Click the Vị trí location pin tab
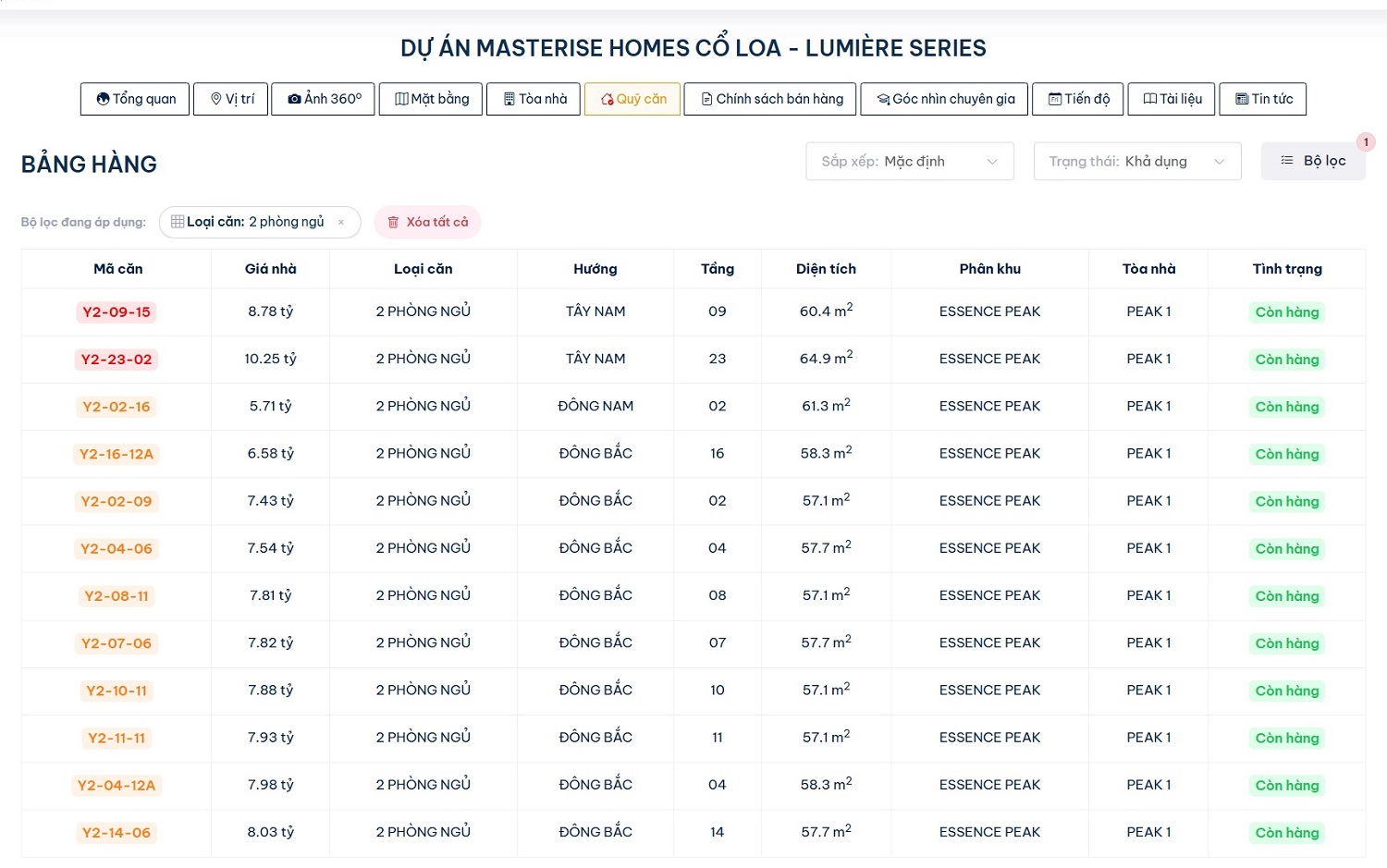This screenshot has height=868, width=1387. [x=231, y=99]
